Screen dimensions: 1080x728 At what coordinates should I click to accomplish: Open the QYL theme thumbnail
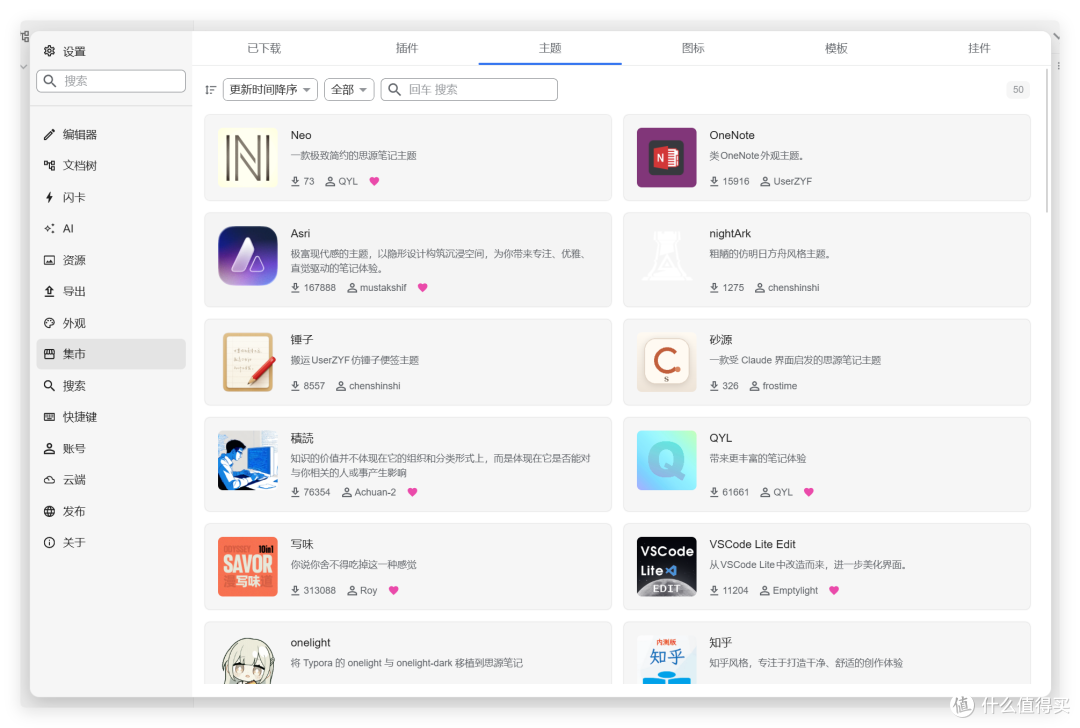667,460
